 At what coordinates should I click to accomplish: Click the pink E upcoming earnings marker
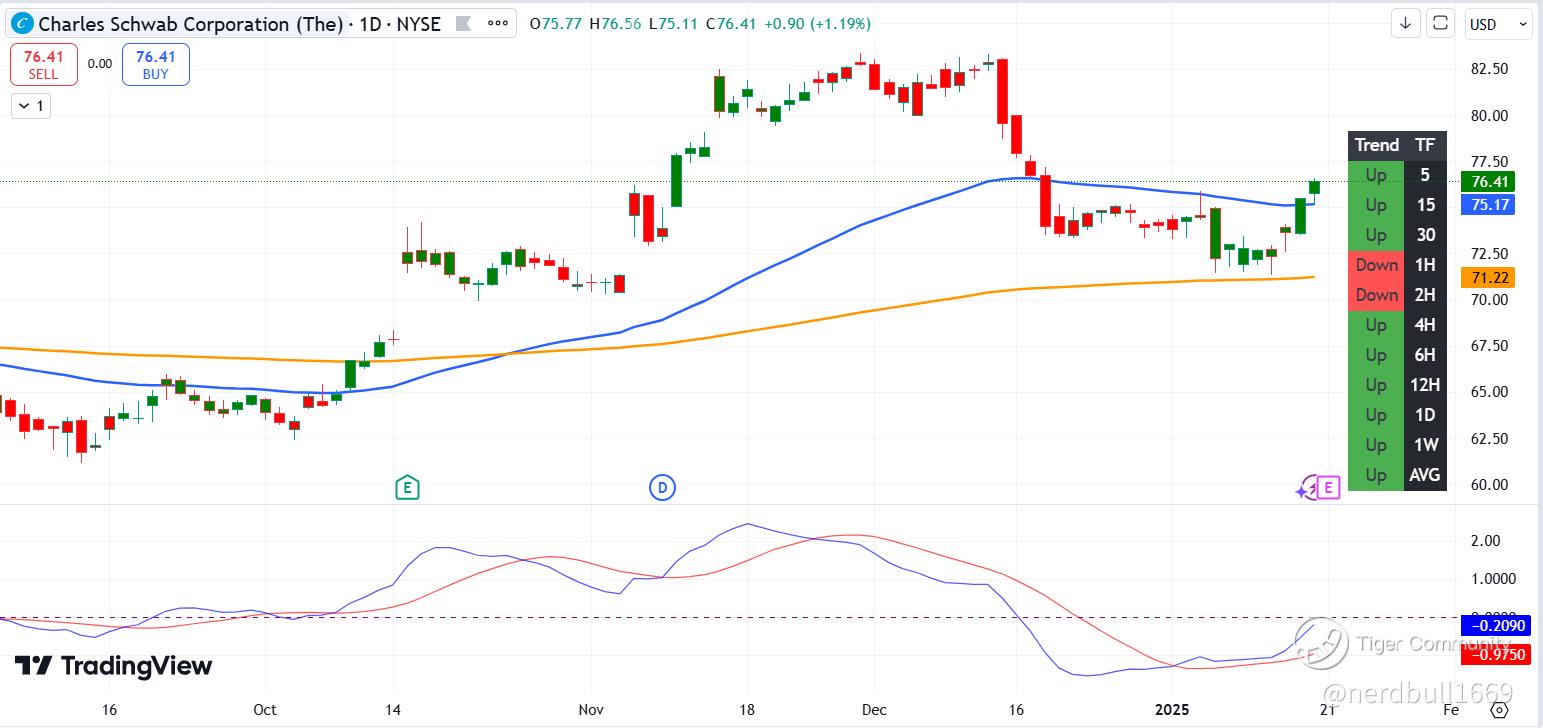[x=1328, y=488]
